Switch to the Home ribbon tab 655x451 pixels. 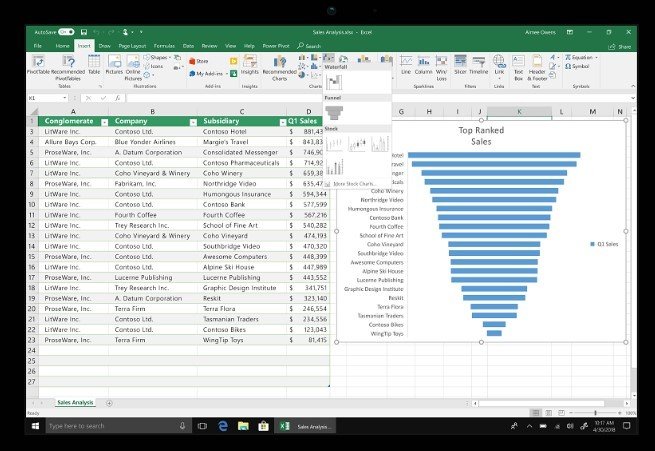tap(62, 46)
